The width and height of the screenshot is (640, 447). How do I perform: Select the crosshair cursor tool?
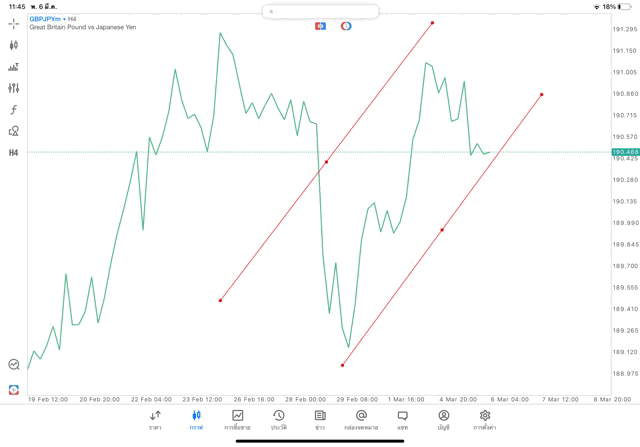pyautogui.click(x=13, y=24)
